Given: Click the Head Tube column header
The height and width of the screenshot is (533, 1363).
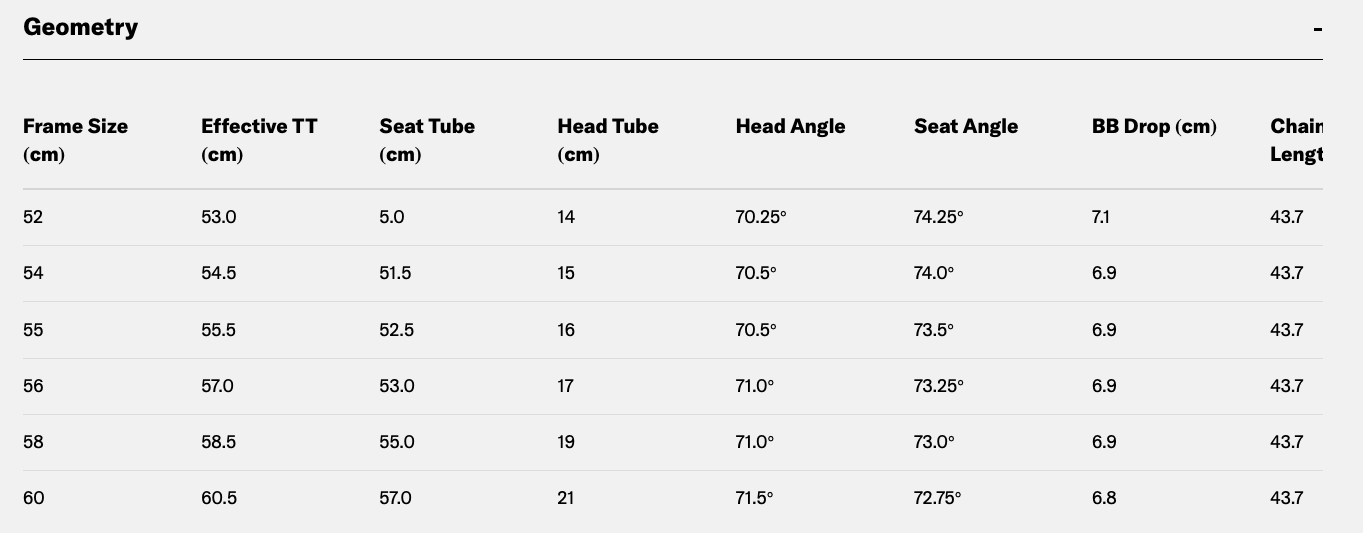Looking at the screenshot, I should coord(608,140).
